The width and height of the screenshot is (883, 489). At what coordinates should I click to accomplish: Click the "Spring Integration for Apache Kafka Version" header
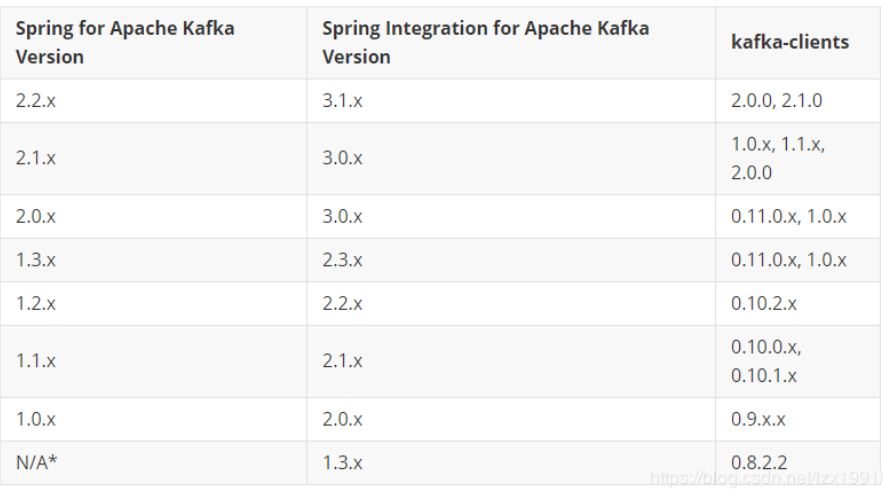[485, 42]
